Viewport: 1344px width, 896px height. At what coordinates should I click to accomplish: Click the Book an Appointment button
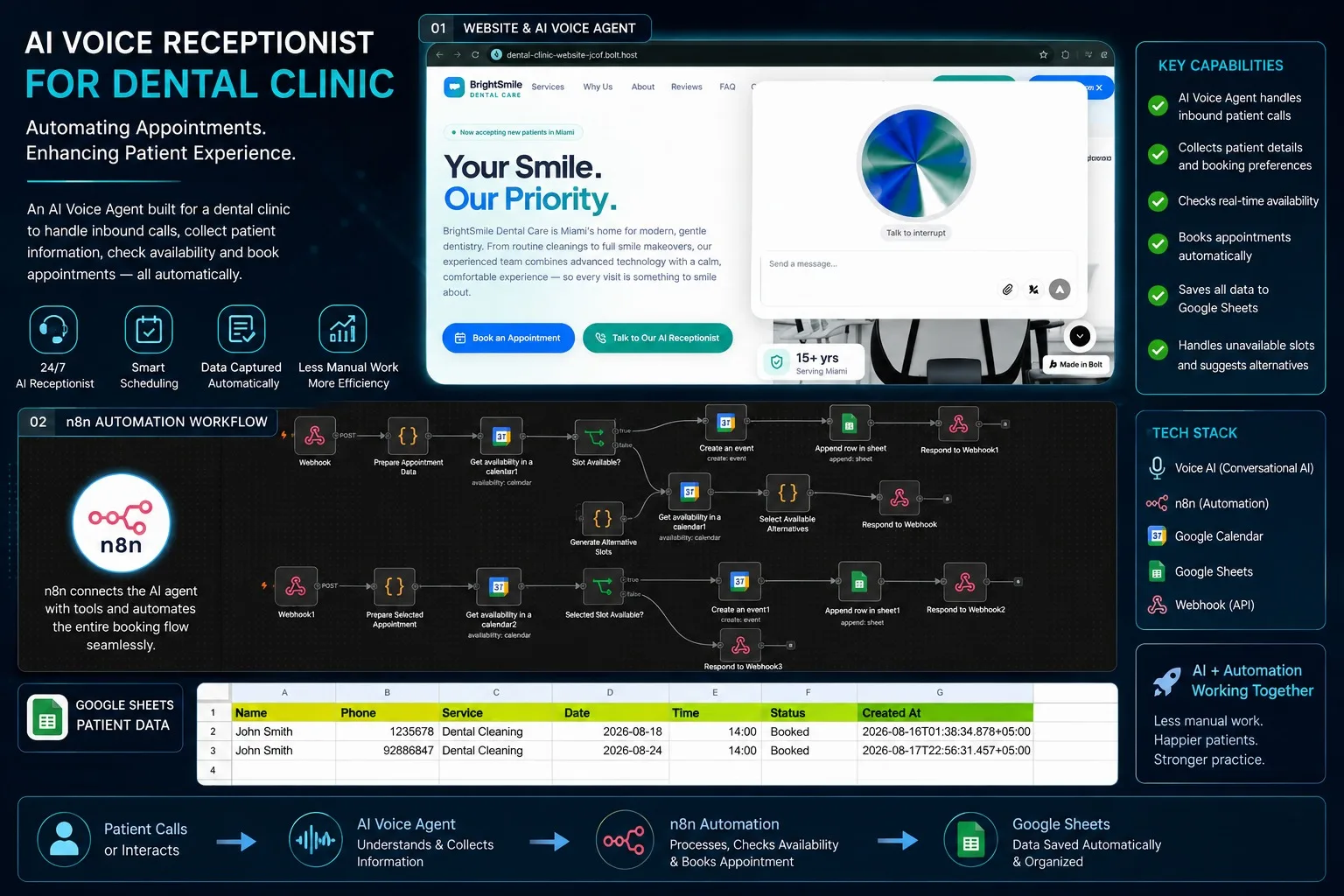tap(508, 338)
